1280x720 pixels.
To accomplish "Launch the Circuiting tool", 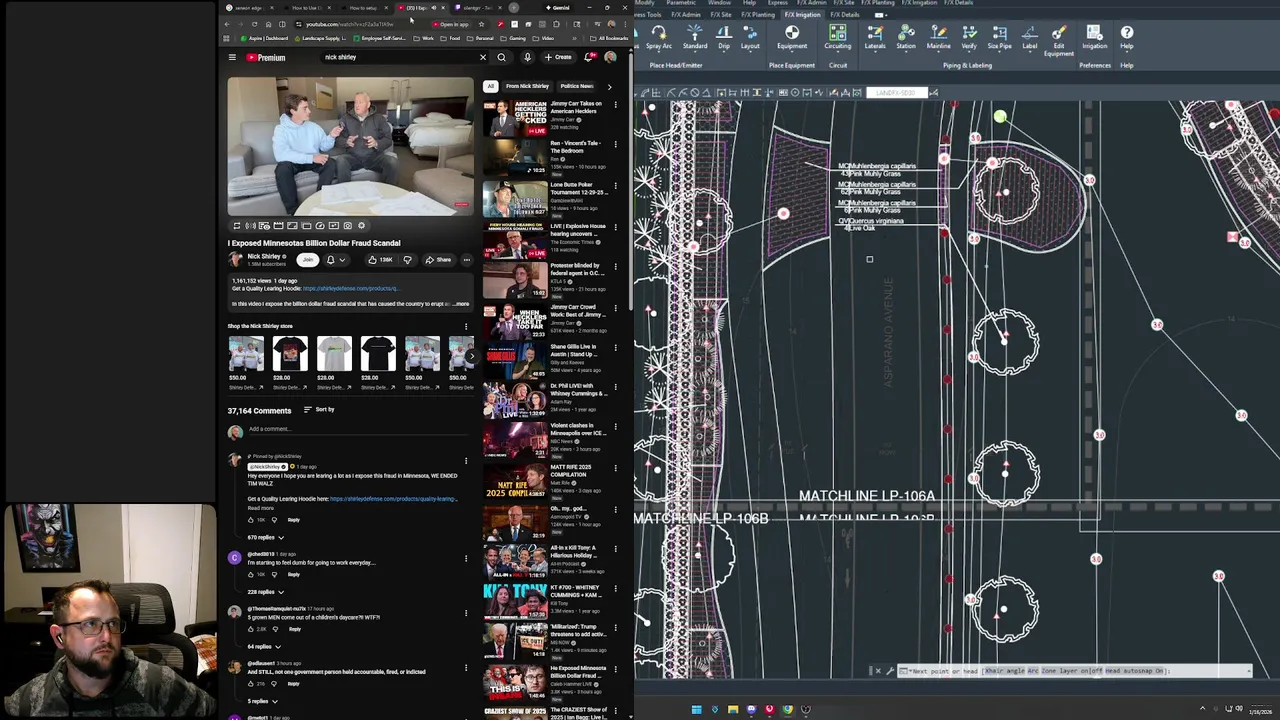I will pos(838,37).
